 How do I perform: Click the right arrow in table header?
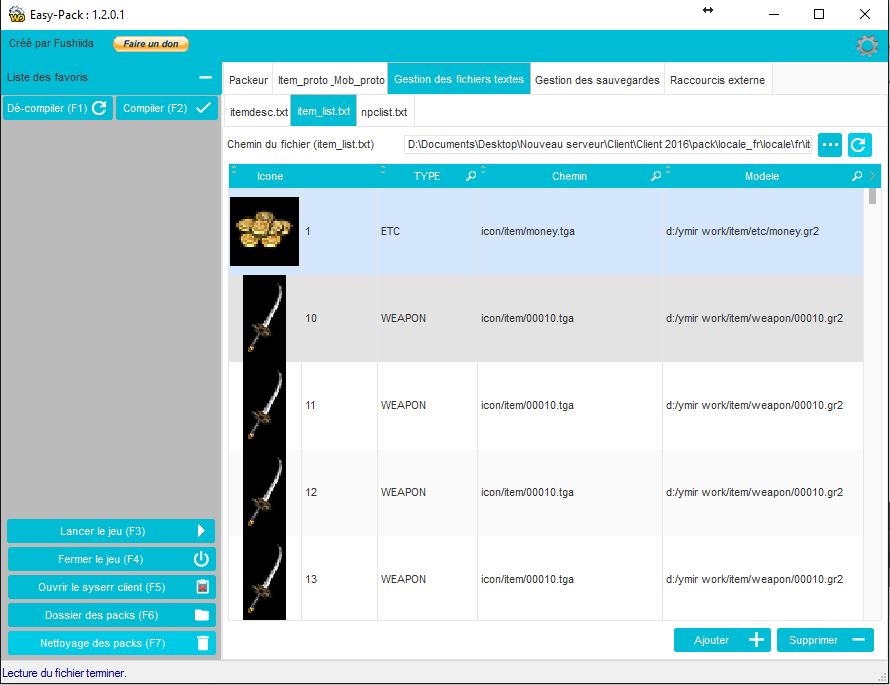[872, 176]
